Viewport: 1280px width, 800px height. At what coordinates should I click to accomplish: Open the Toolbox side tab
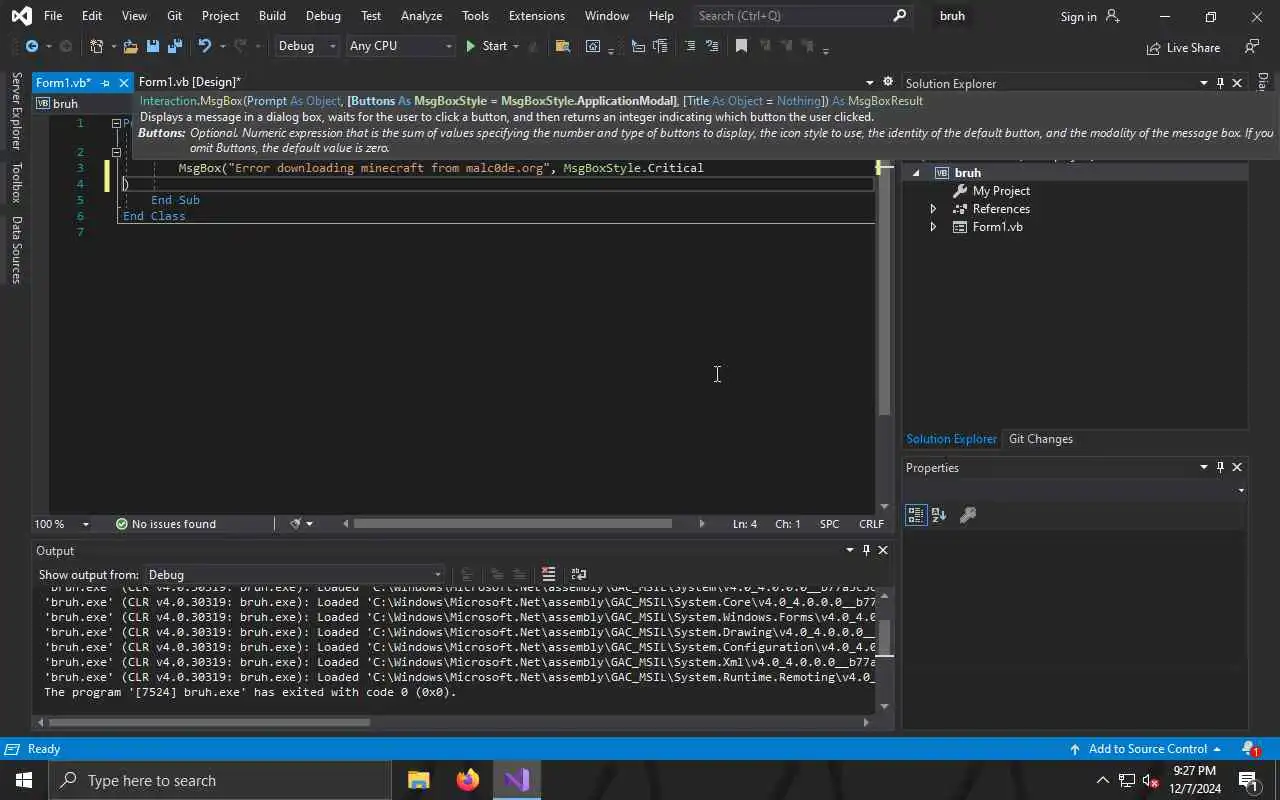click(16, 183)
